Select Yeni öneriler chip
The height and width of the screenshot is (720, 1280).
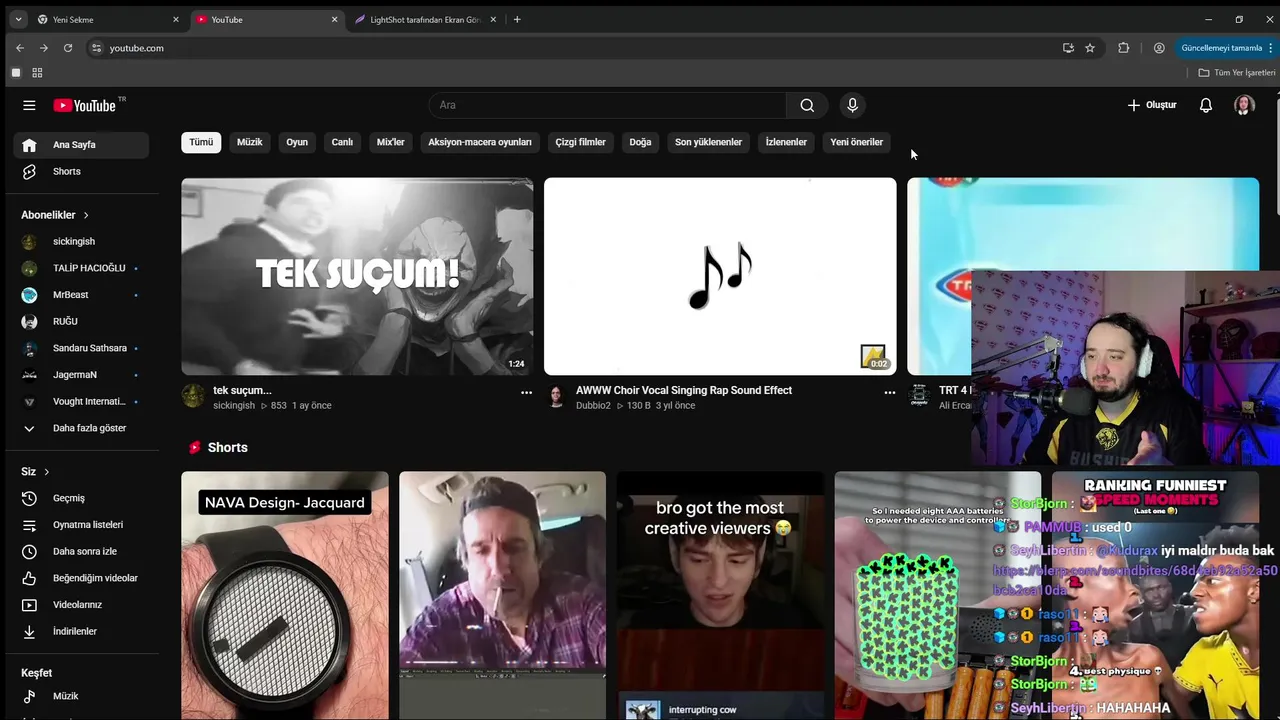[x=856, y=142]
